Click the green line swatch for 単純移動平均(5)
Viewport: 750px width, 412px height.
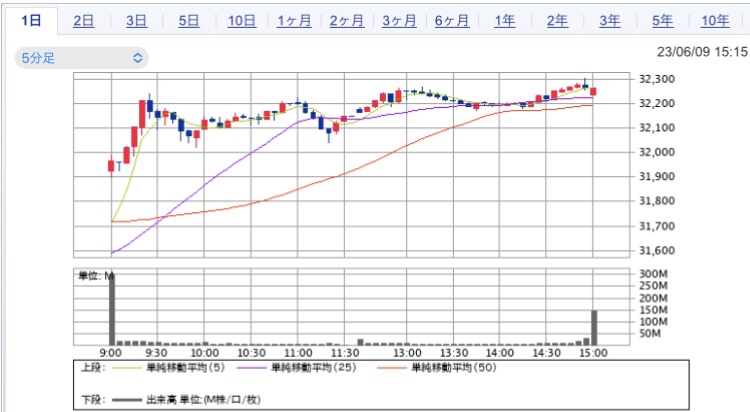point(127,368)
